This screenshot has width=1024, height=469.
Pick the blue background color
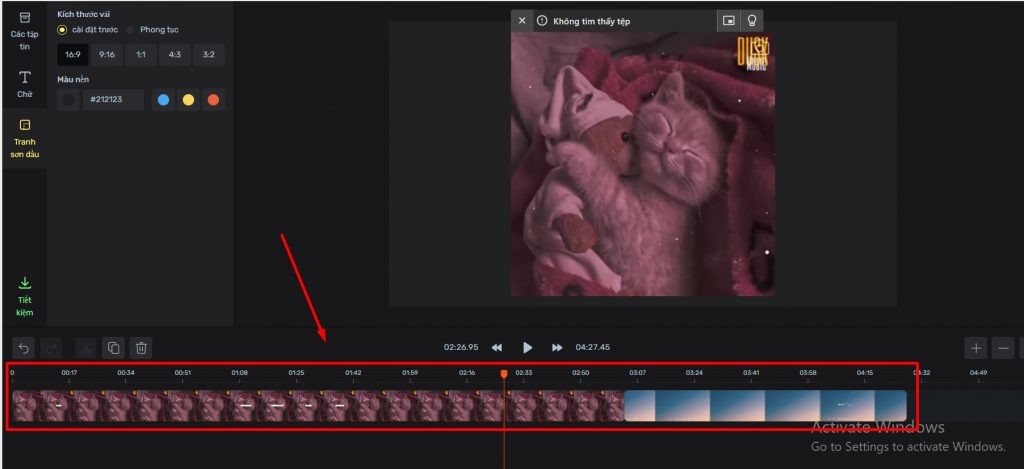(163, 100)
